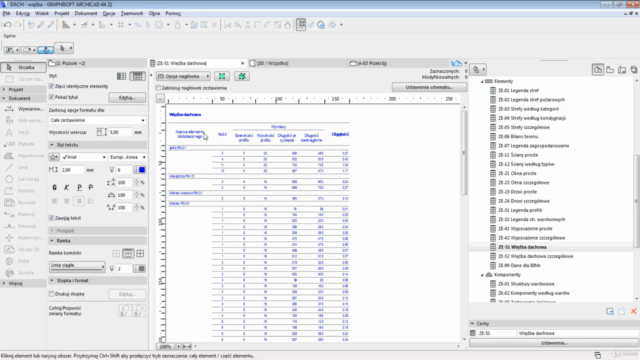Image resolution: width=640 pixels, height=360 pixels.
Task: Open the Publisher Sets icon in Navigator
Action: click(x=633, y=70)
